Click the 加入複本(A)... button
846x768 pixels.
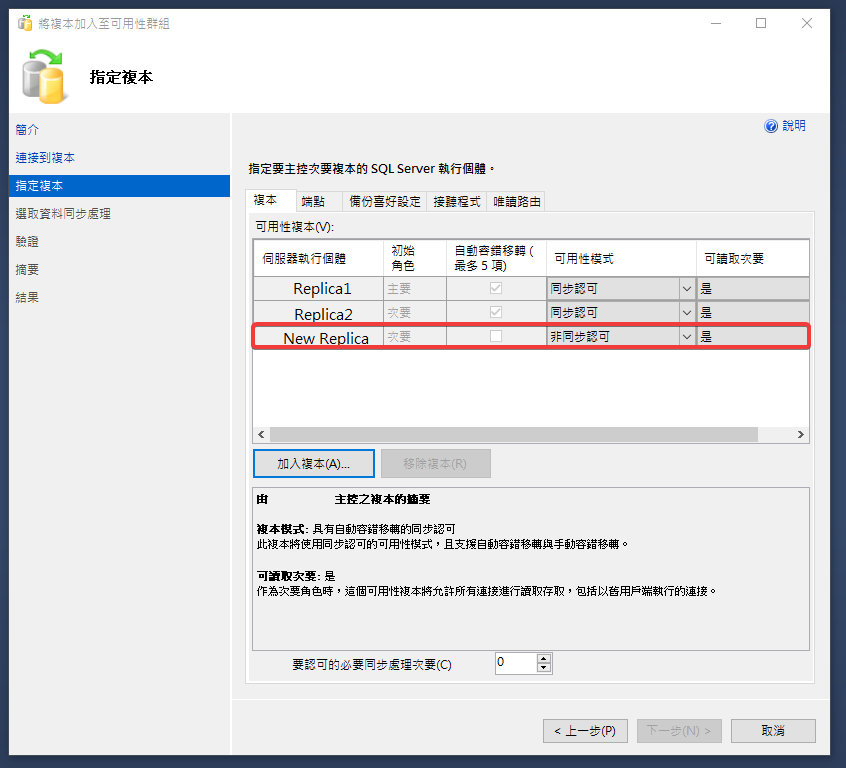click(x=313, y=464)
